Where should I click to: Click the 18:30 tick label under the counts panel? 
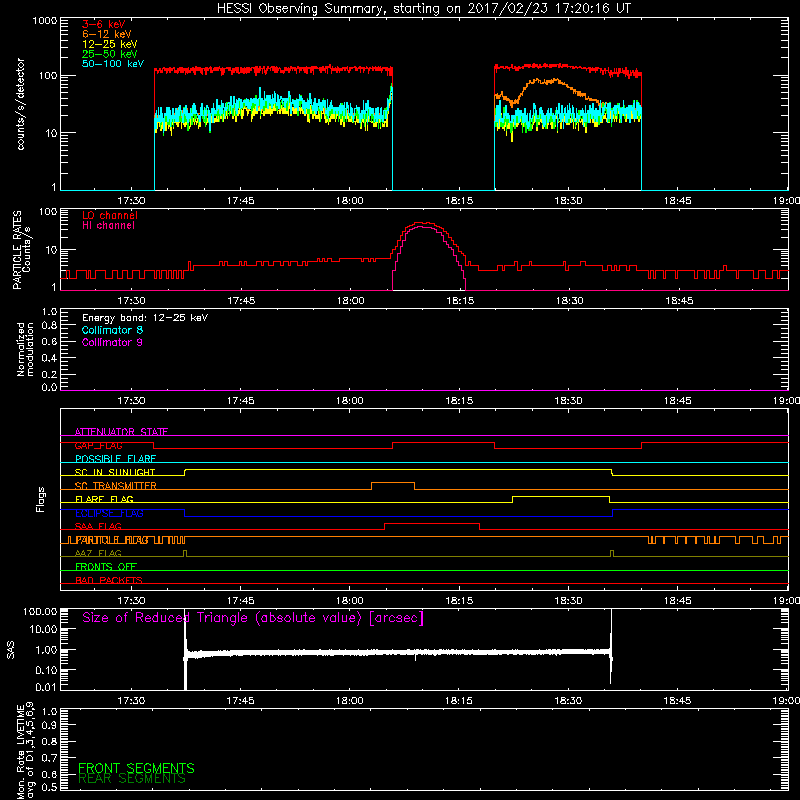568,201
